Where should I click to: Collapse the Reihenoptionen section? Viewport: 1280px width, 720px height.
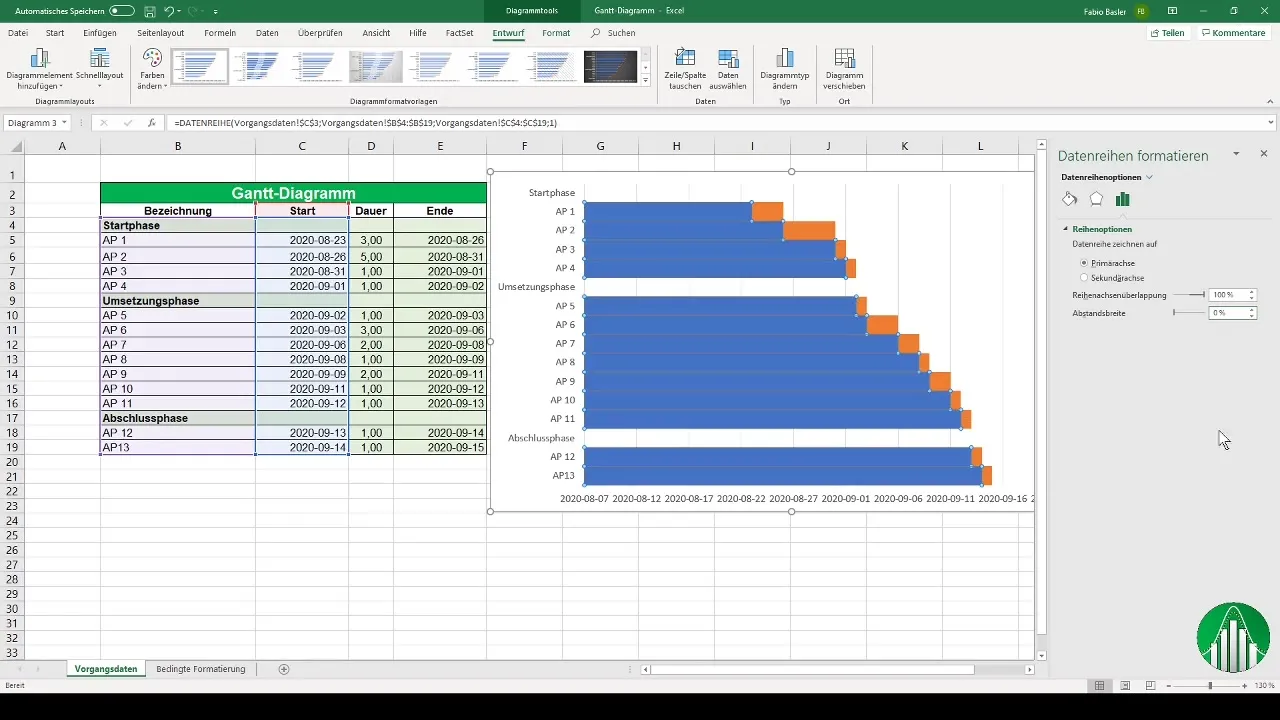coord(1065,229)
